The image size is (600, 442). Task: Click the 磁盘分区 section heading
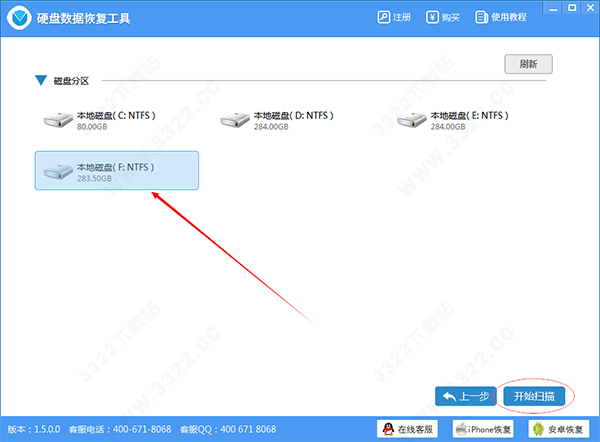[x=71, y=81]
